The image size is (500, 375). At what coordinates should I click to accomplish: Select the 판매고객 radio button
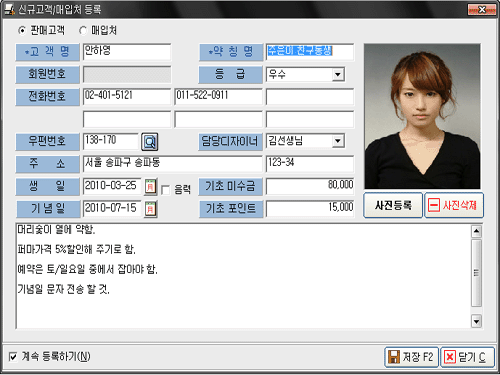22,31
